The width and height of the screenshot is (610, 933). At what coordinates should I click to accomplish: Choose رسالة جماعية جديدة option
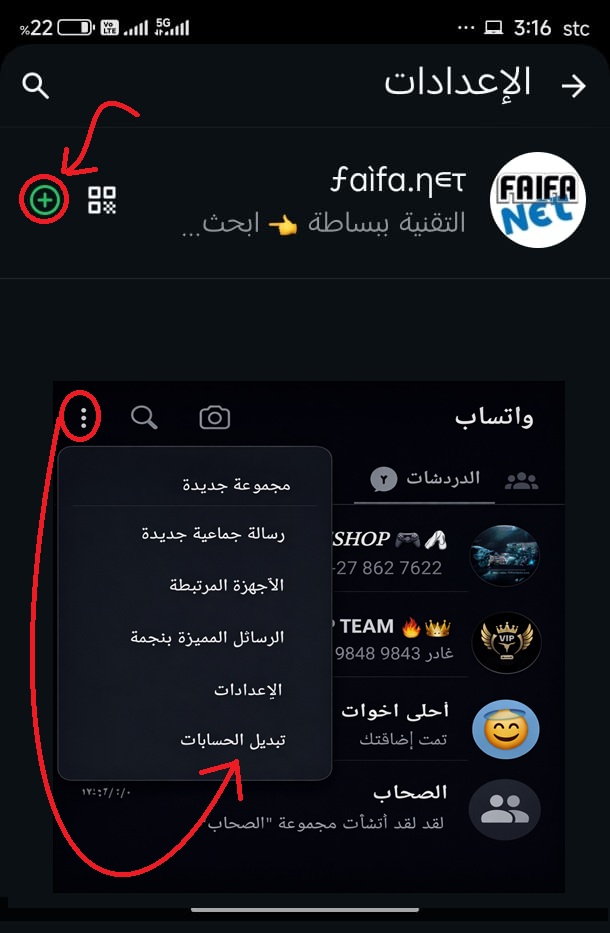213,534
